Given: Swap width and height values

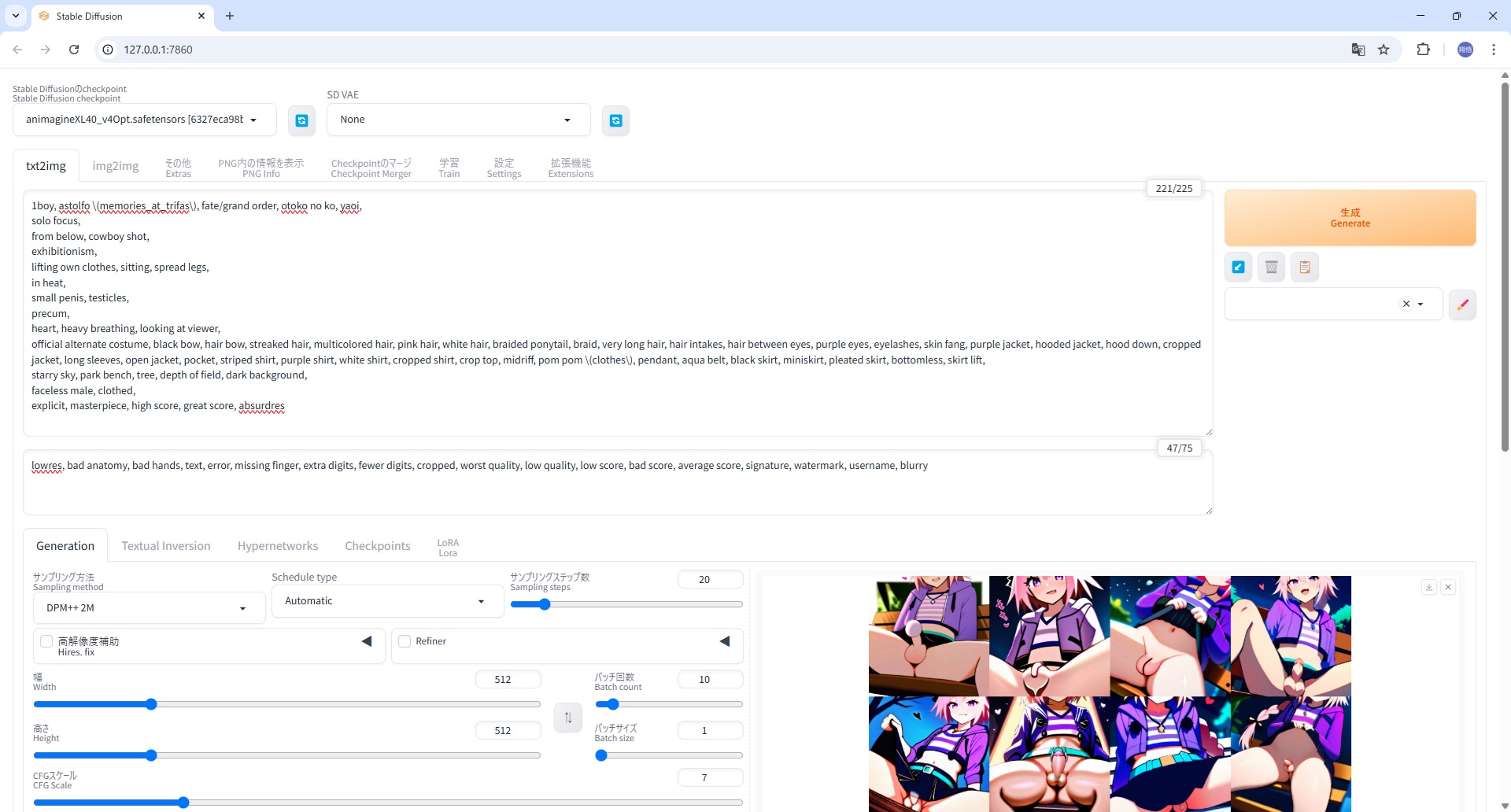Looking at the screenshot, I should [568, 718].
